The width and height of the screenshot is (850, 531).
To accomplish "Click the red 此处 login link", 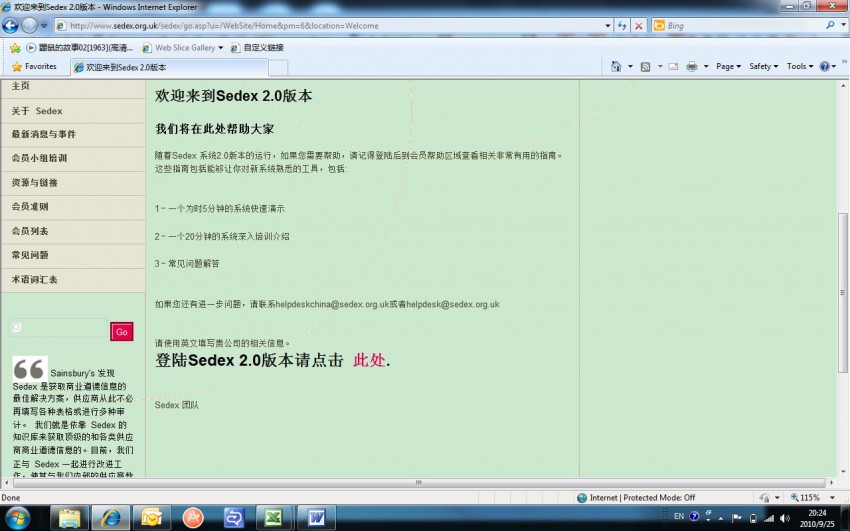I will pos(369,360).
